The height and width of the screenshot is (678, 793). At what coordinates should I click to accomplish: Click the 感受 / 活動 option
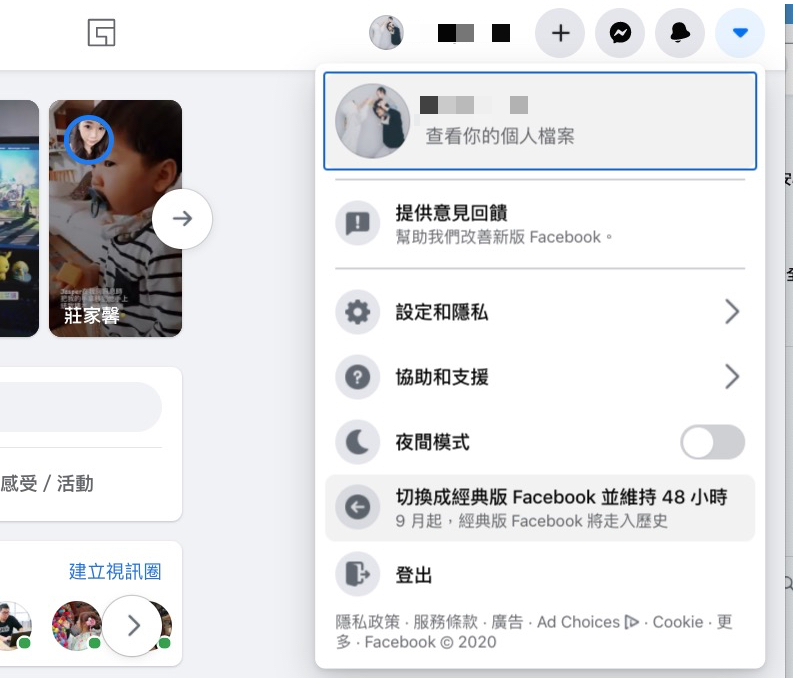click(47, 484)
